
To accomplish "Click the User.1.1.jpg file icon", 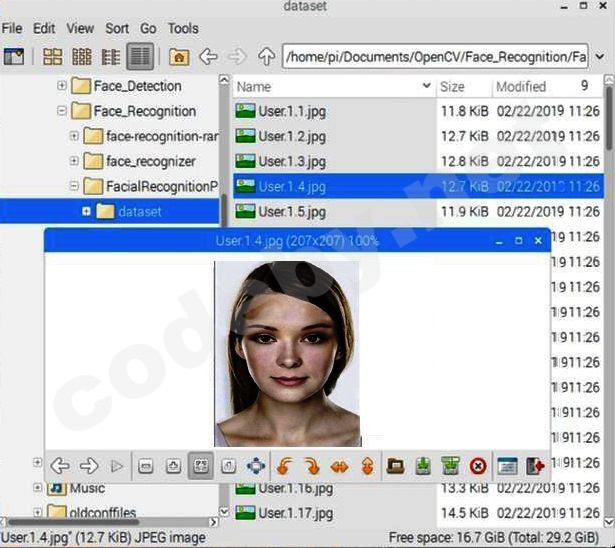I will point(246,111).
